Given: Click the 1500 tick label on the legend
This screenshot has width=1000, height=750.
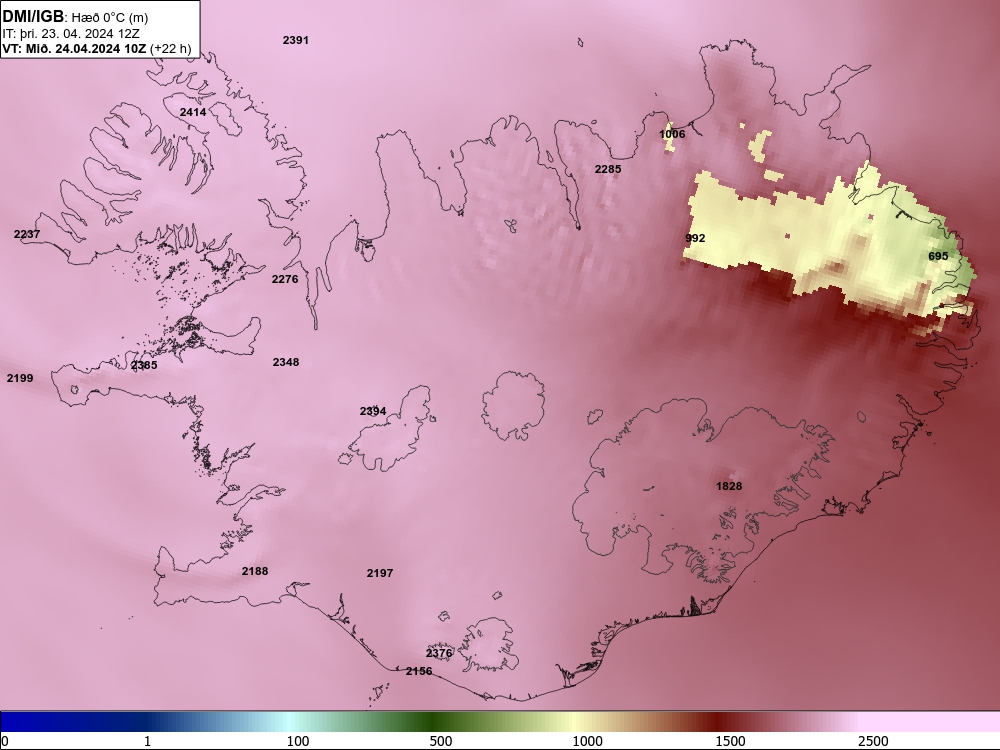Looking at the screenshot, I should pyautogui.click(x=730, y=741).
